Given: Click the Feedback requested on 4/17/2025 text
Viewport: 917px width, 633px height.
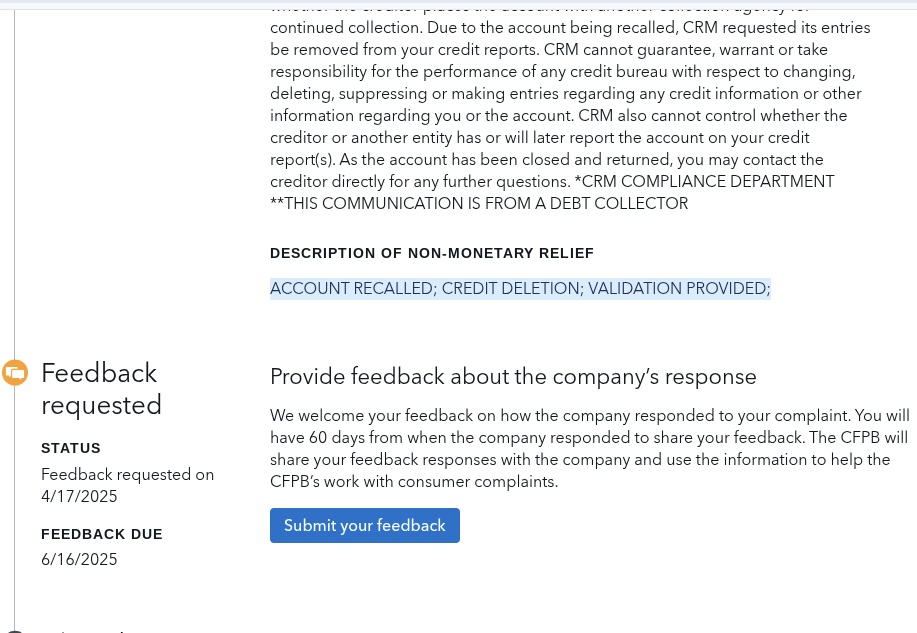Looking at the screenshot, I should click(127, 485).
